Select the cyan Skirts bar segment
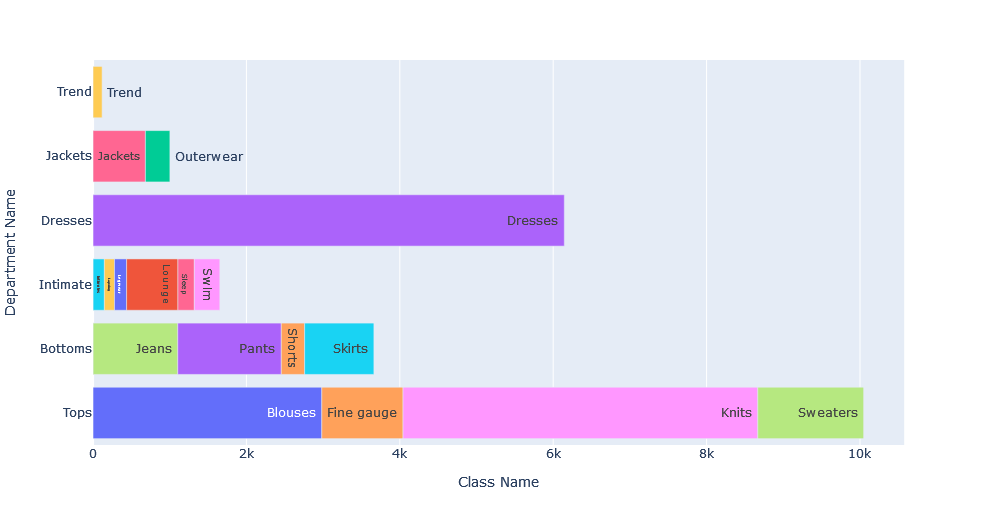This screenshot has width=983, height=525. (339, 349)
